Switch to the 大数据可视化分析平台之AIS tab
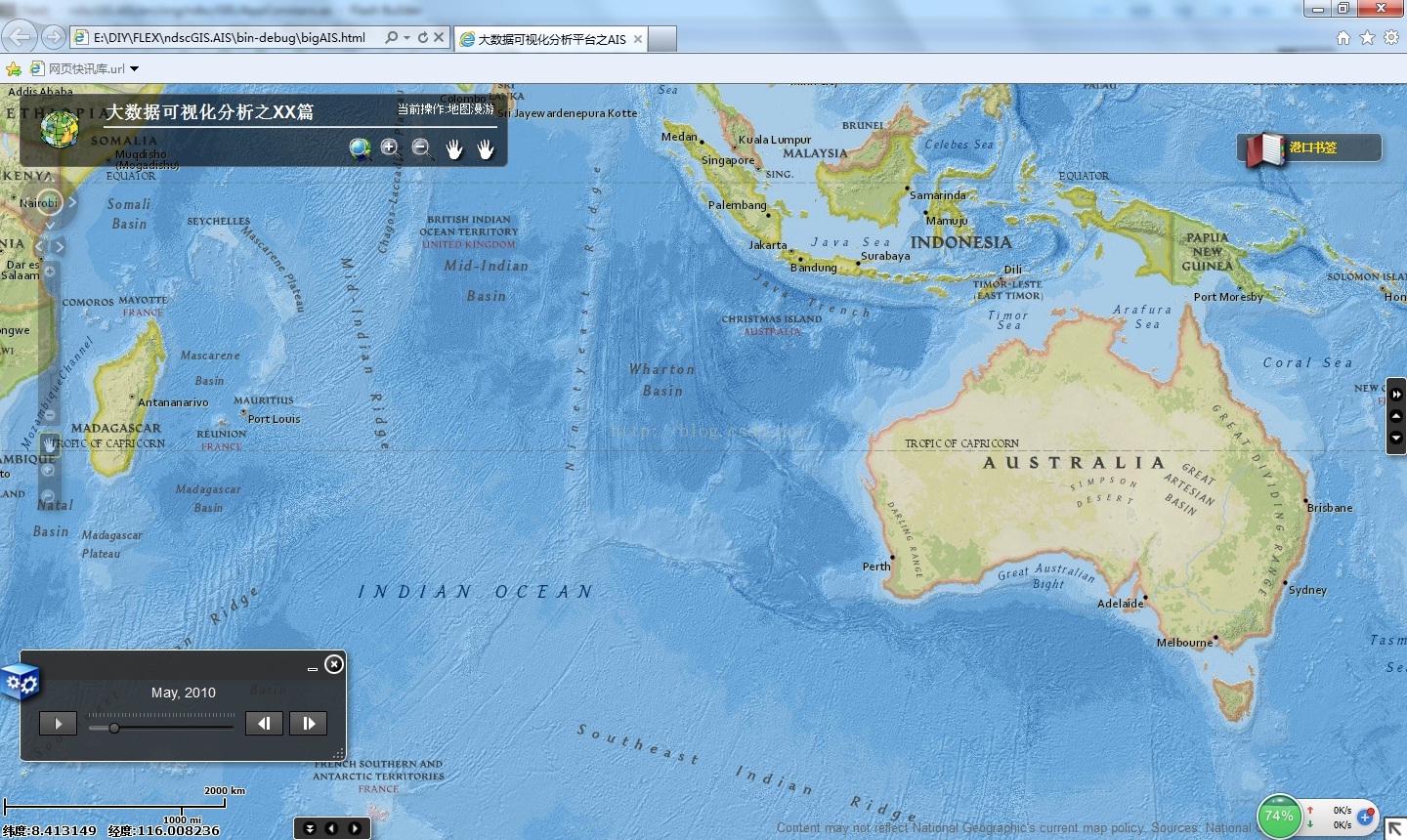Viewport: 1407px width, 840px height. pyautogui.click(x=551, y=39)
